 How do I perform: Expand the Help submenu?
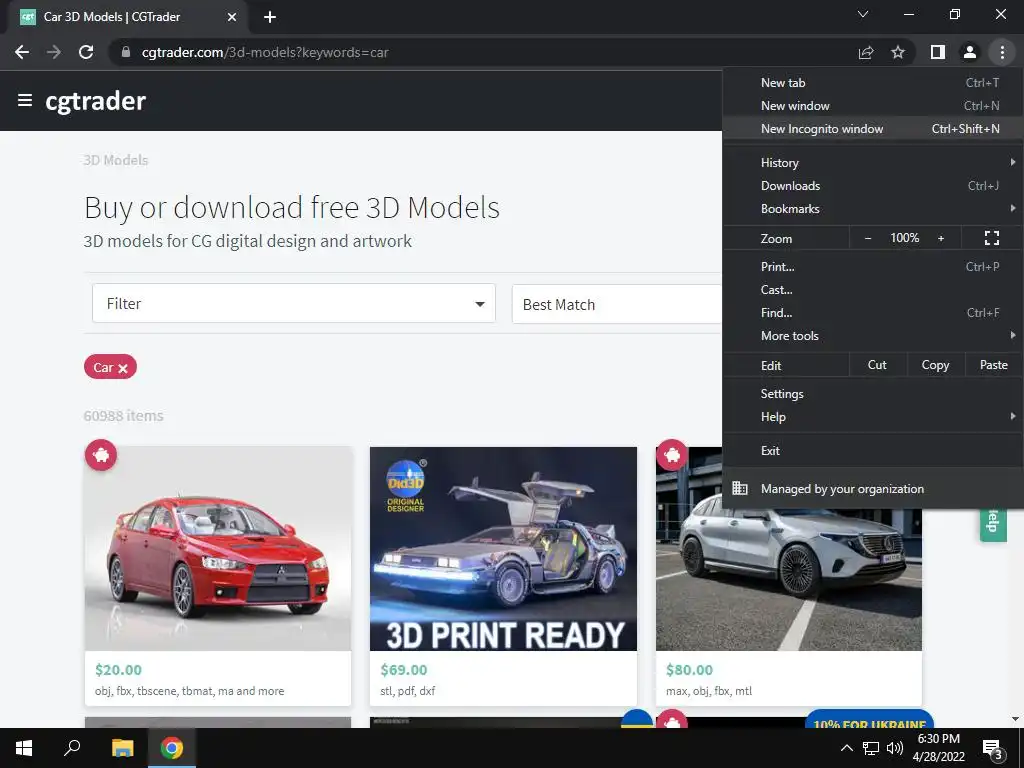[872, 417]
